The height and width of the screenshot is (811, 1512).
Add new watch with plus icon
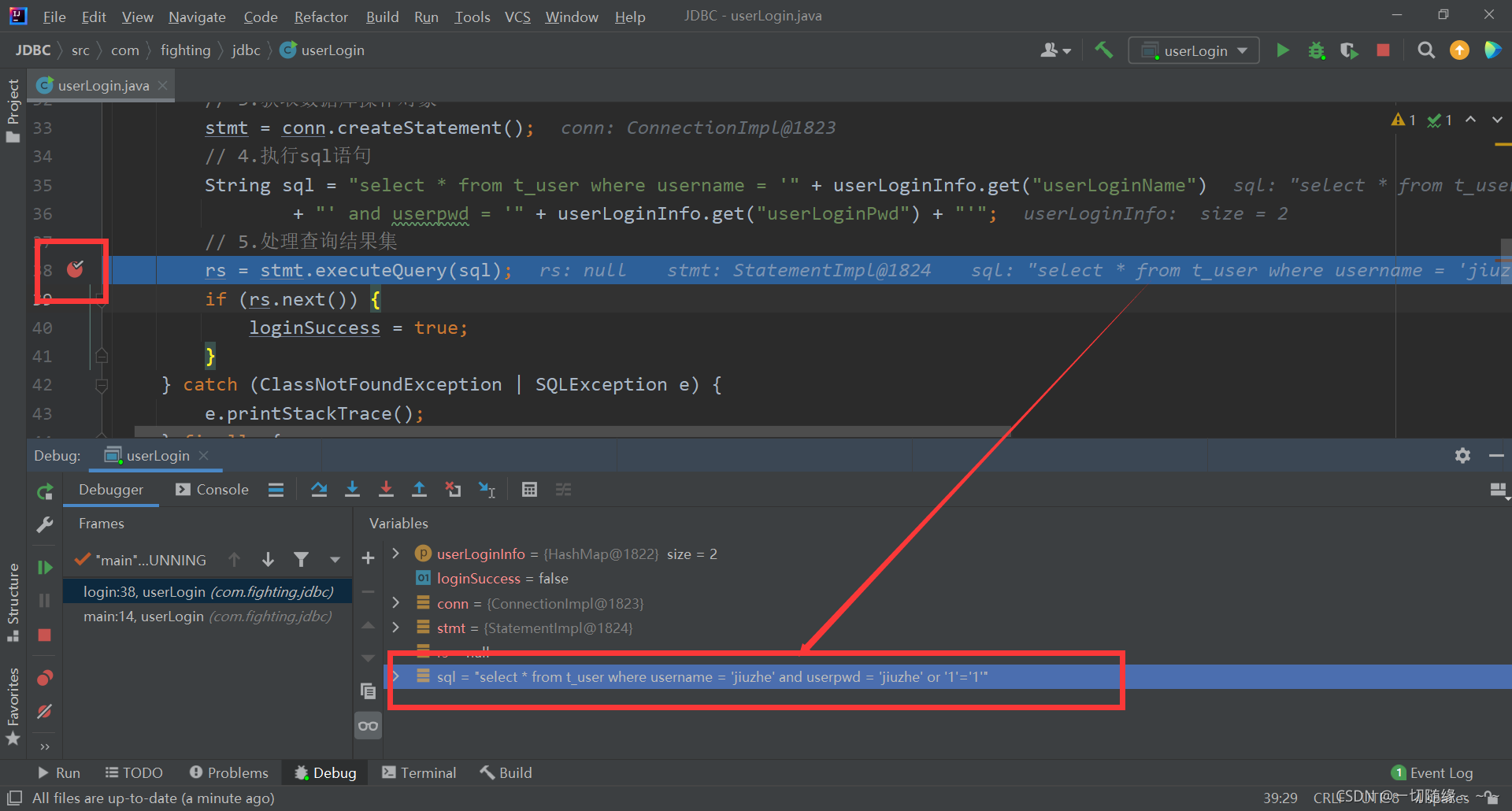368,558
